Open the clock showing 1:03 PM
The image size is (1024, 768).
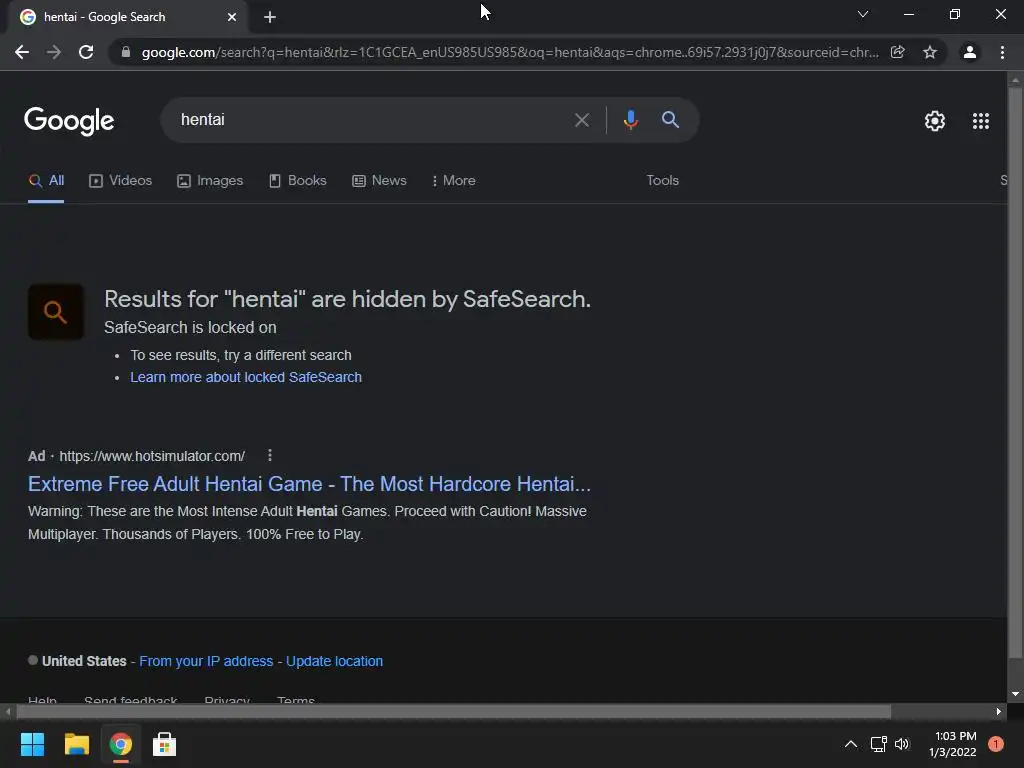click(953, 744)
